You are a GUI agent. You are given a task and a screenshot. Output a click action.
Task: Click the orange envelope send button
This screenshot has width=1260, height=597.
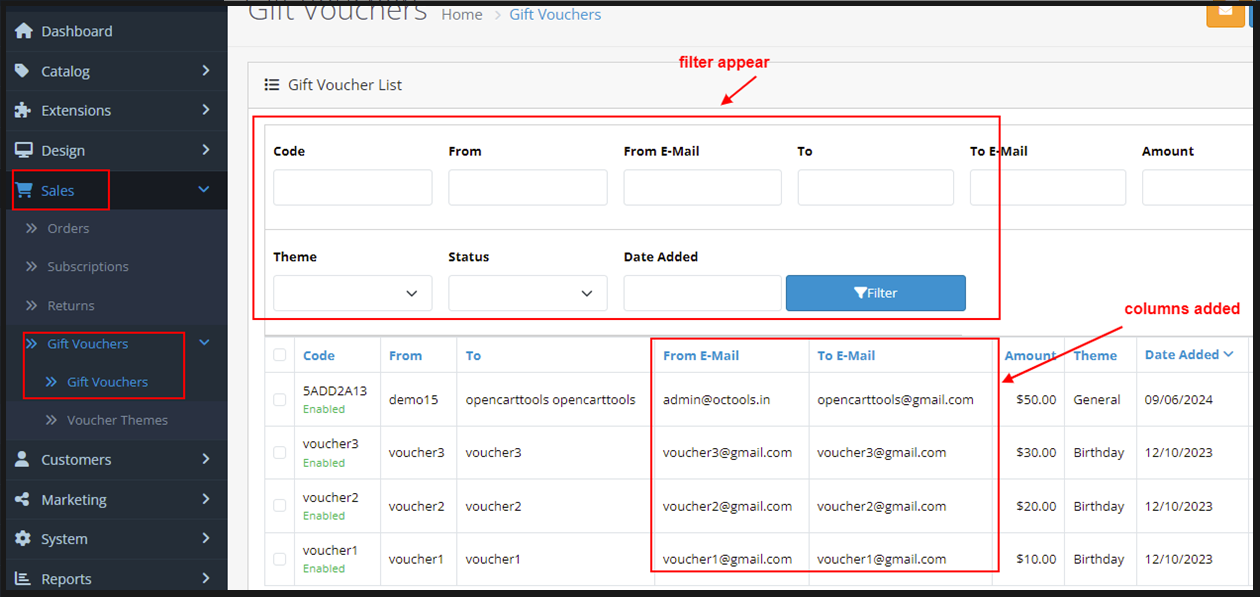point(1225,13)
